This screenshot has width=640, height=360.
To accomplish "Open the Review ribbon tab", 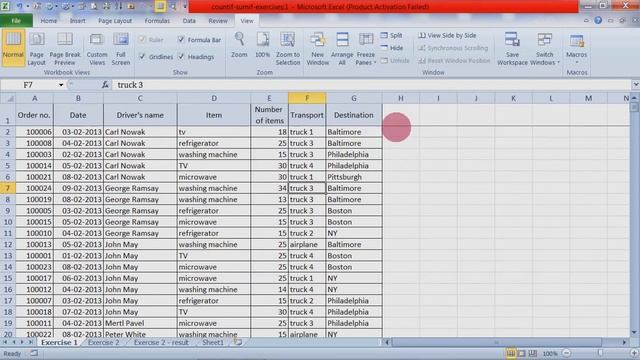I will (218, 20).
